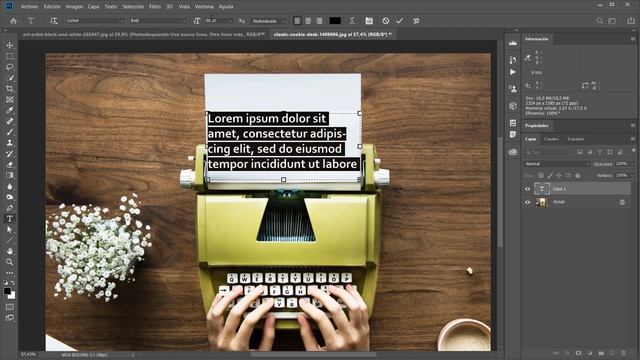Open the font style Bold dropdown
The image size is (640, 360).
pos(158,21)
